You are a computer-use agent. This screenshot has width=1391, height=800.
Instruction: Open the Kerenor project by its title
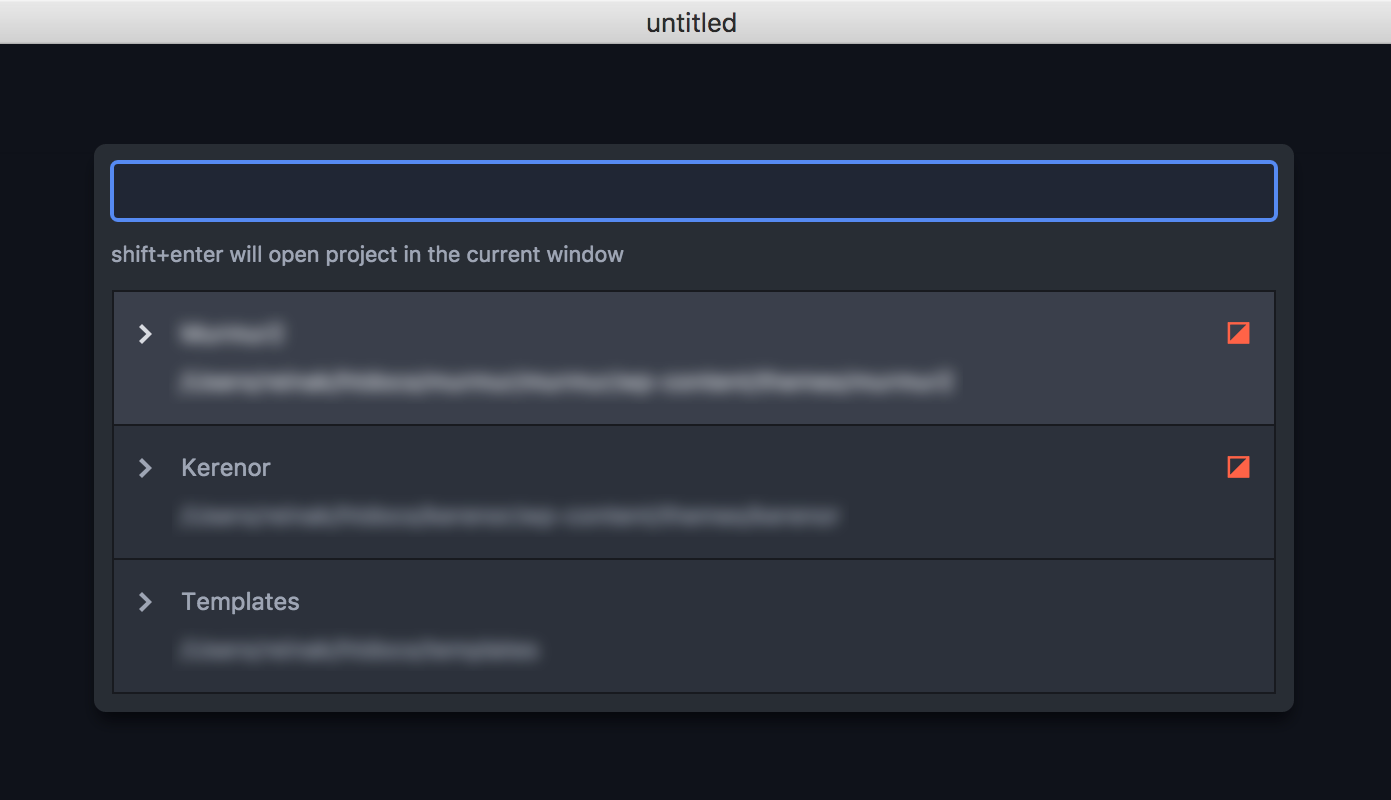pyautogui.click(x=226, y=467)
